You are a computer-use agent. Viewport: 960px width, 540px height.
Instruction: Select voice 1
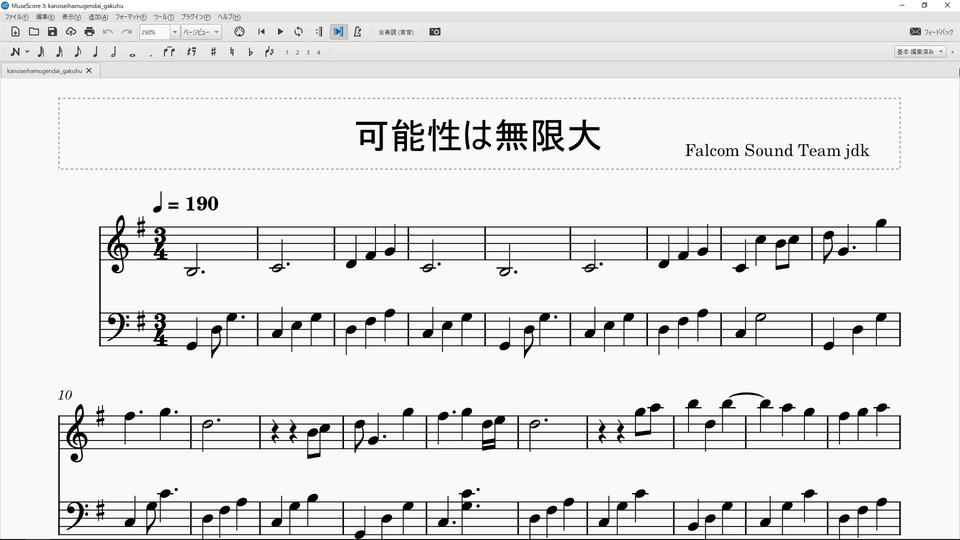tap(287, 53)
